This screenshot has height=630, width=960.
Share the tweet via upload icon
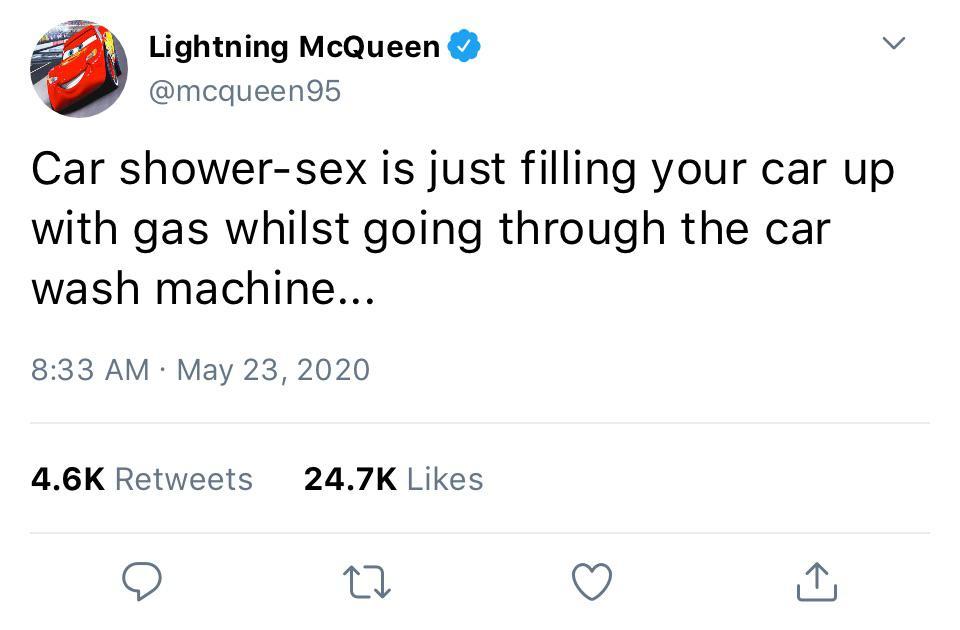[x=817, y=581]
